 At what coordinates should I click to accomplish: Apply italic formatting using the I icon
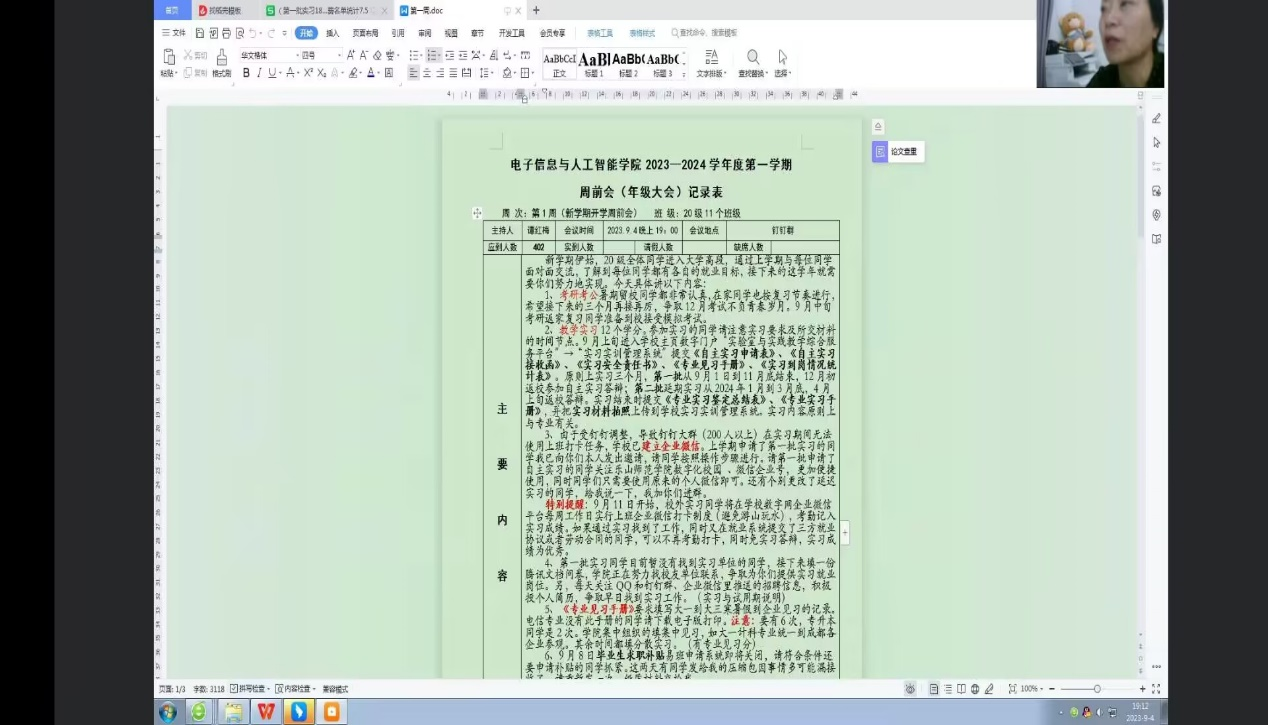[259, 73]
